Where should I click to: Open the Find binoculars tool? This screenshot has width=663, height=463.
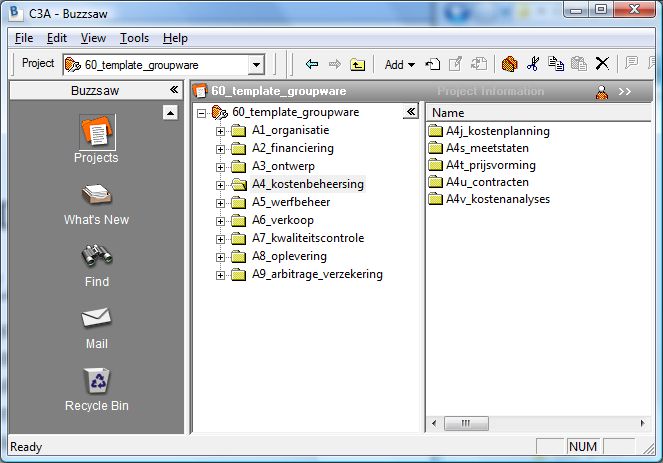pos(97,266)
